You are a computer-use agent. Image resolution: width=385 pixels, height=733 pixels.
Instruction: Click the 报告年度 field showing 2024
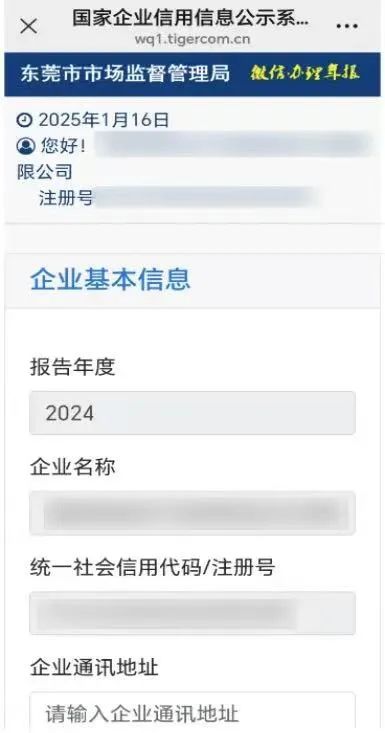click(x=192, y=413)
